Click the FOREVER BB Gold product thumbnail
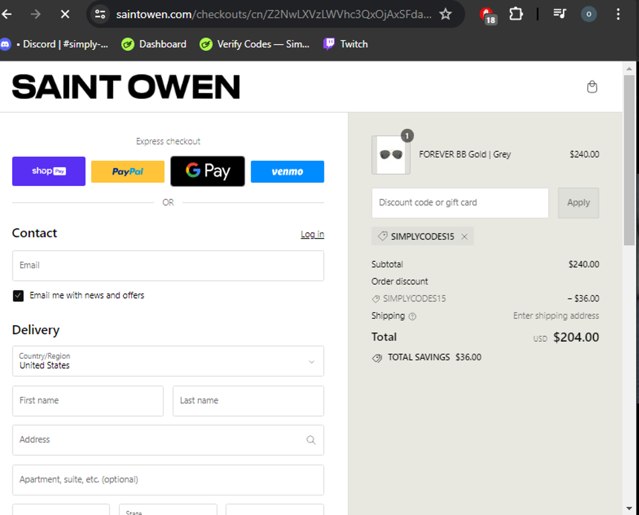Viewport: 639px width, 515px height. coord(391,155)
